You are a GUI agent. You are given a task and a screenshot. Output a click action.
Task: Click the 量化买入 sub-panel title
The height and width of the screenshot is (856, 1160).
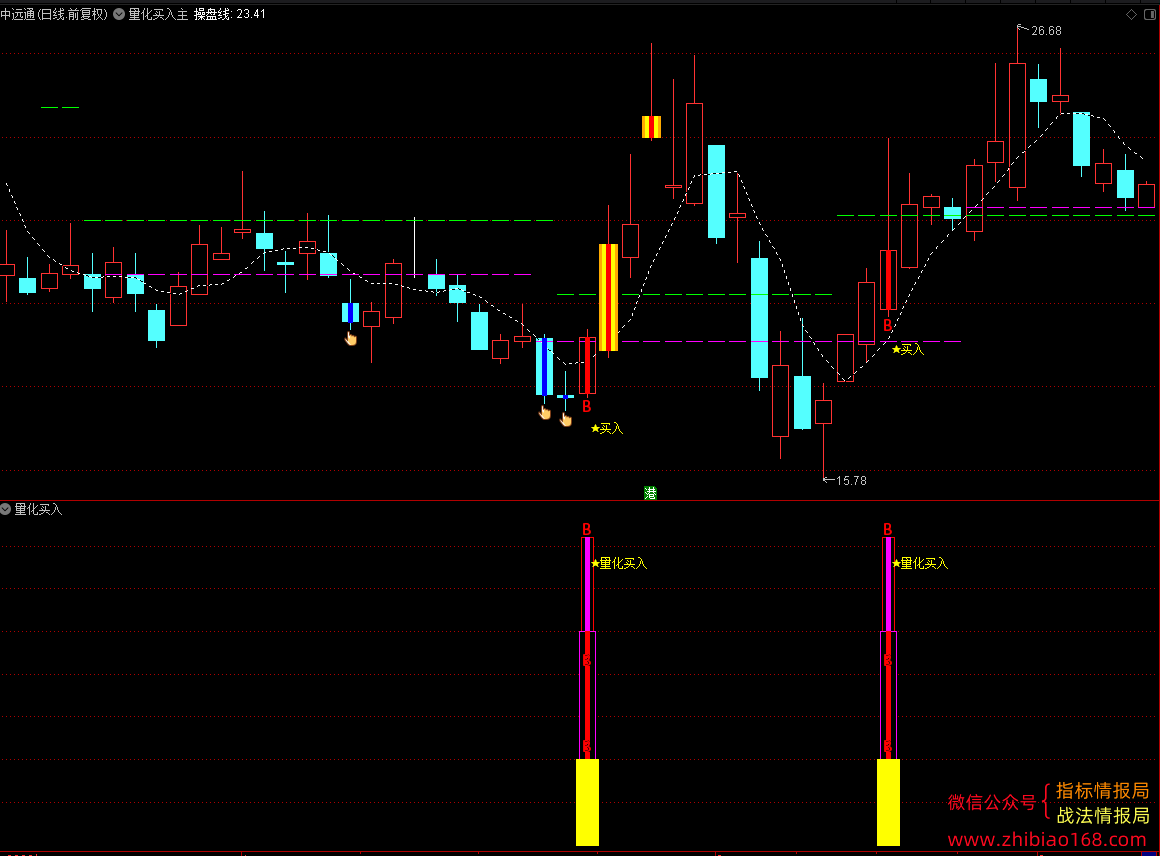pyautogui.click(x=38, y=509)
